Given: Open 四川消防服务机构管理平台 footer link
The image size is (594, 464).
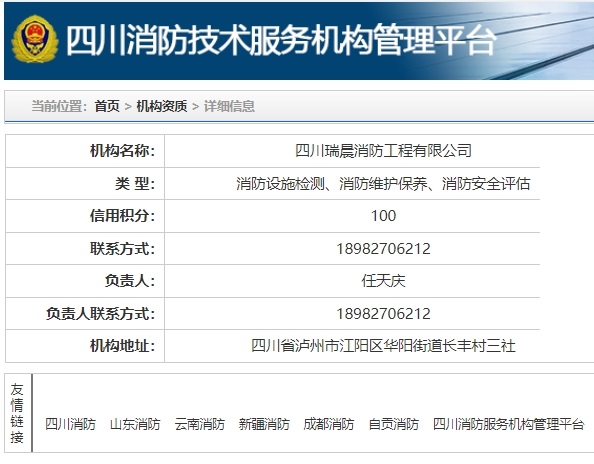Looking at the screenshot, I should coord(508,424).
